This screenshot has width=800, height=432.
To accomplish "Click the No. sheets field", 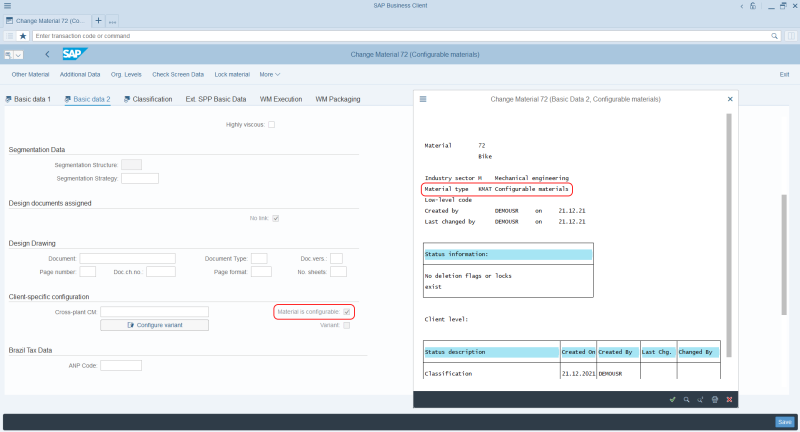I will pyautogui.click(x=338, y=272).
